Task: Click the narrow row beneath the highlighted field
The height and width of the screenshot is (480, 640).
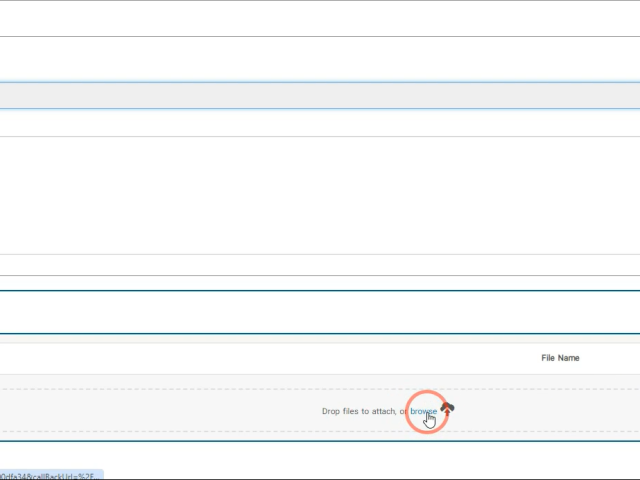Action: (320, 123)
